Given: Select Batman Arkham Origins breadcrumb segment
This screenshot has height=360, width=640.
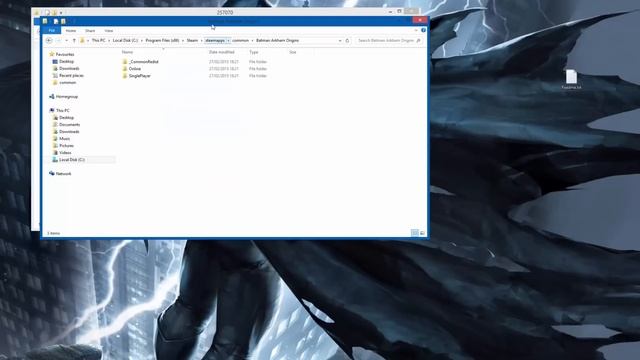Looking at the screenshot, I should [278, 40].
